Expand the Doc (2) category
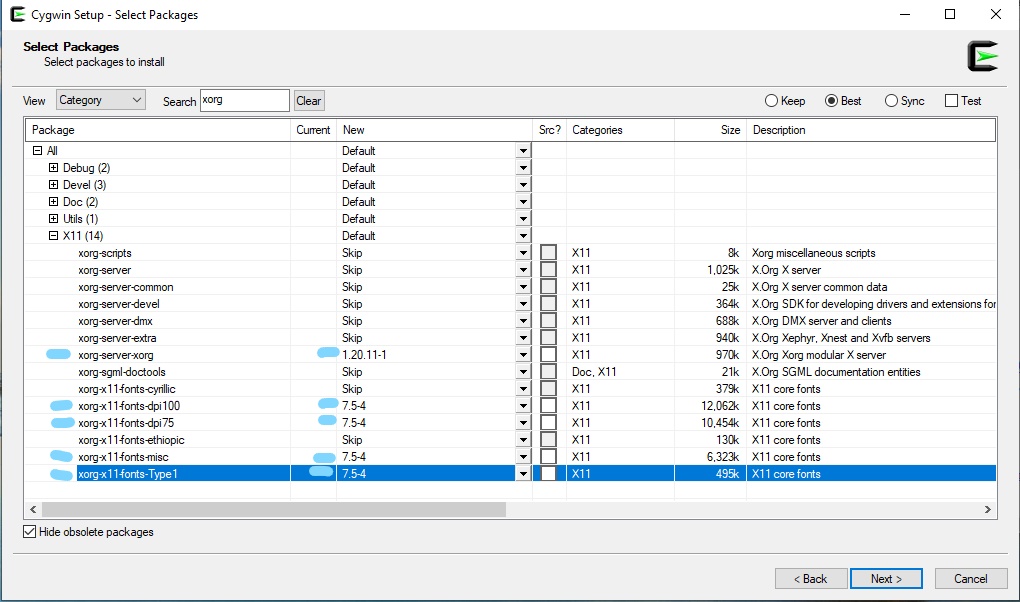1020x602 pixels. [x=53, y=201]
